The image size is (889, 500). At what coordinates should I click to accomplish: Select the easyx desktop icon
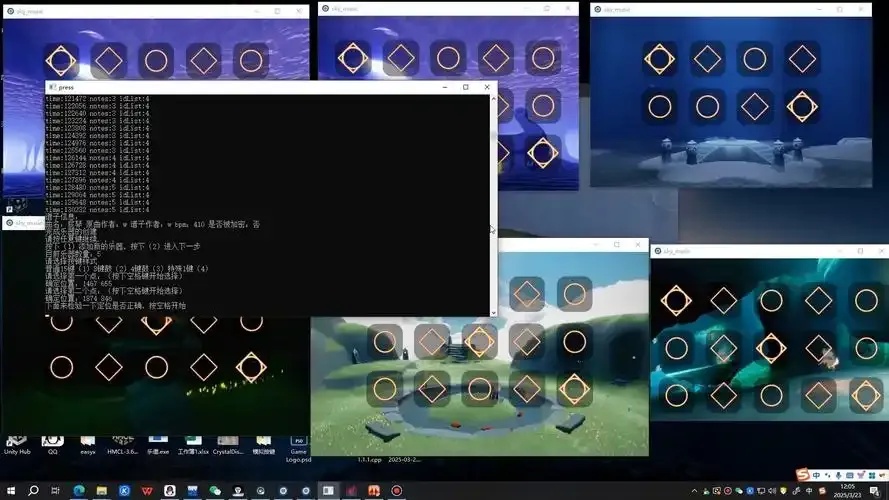tap(87, 445)
